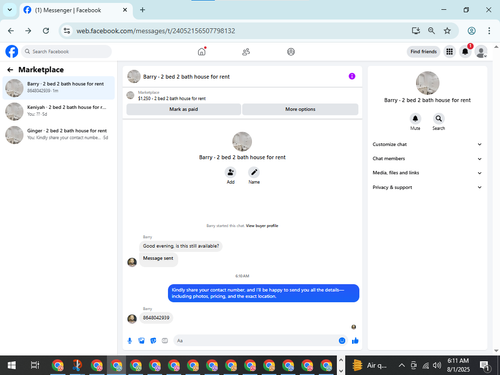Image resolution: width=500 pixels, height=375 pixels.
Task: Focus the Search Facebook field
Action: click(x=67, y=52)
